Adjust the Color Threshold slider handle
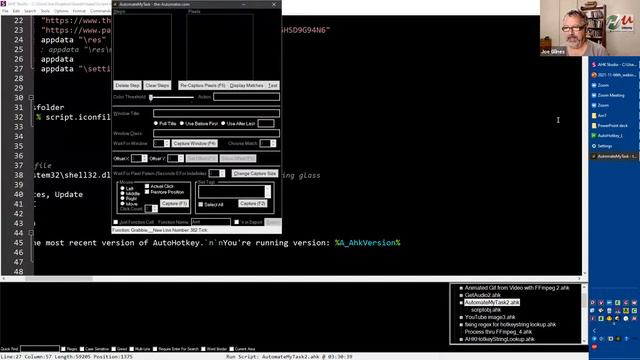640x360 pixels. coord(151,97)
